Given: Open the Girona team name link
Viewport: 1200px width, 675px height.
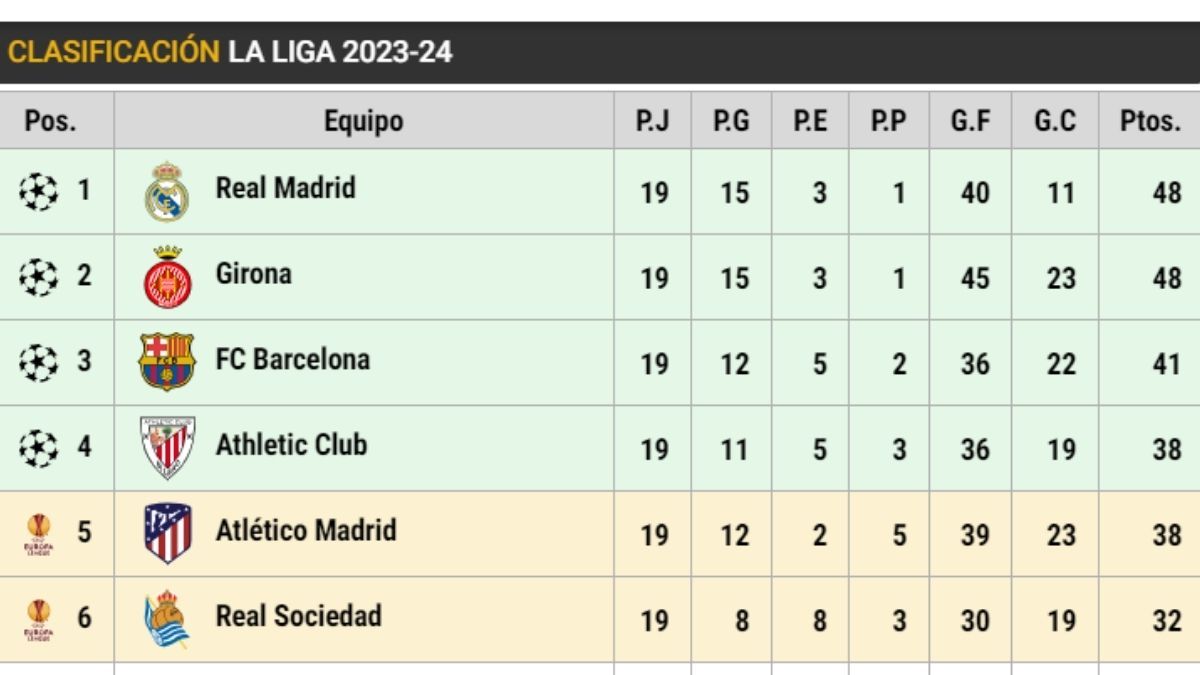Looking at the screenshot, I should click(x=253, y=273).
